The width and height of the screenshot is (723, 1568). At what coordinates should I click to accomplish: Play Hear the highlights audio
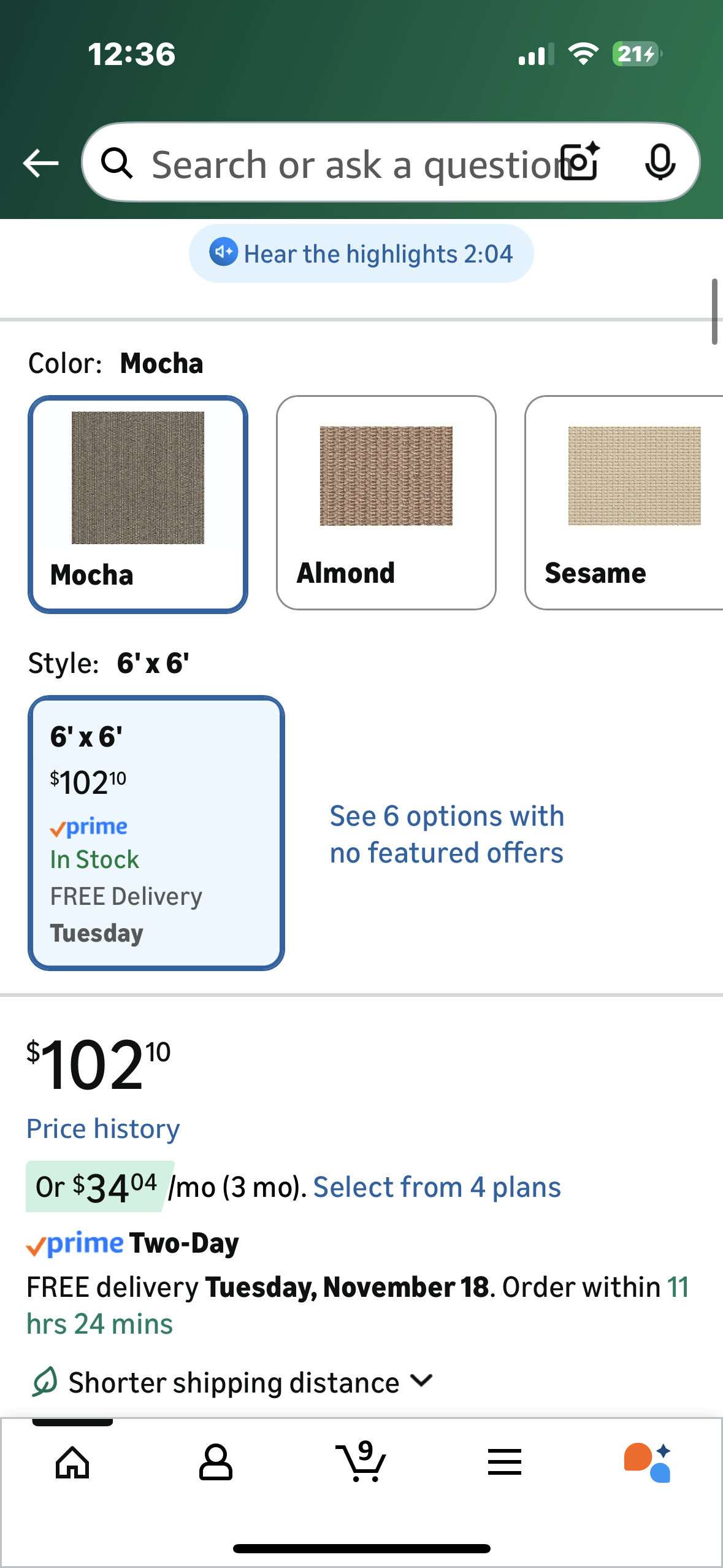361,253
